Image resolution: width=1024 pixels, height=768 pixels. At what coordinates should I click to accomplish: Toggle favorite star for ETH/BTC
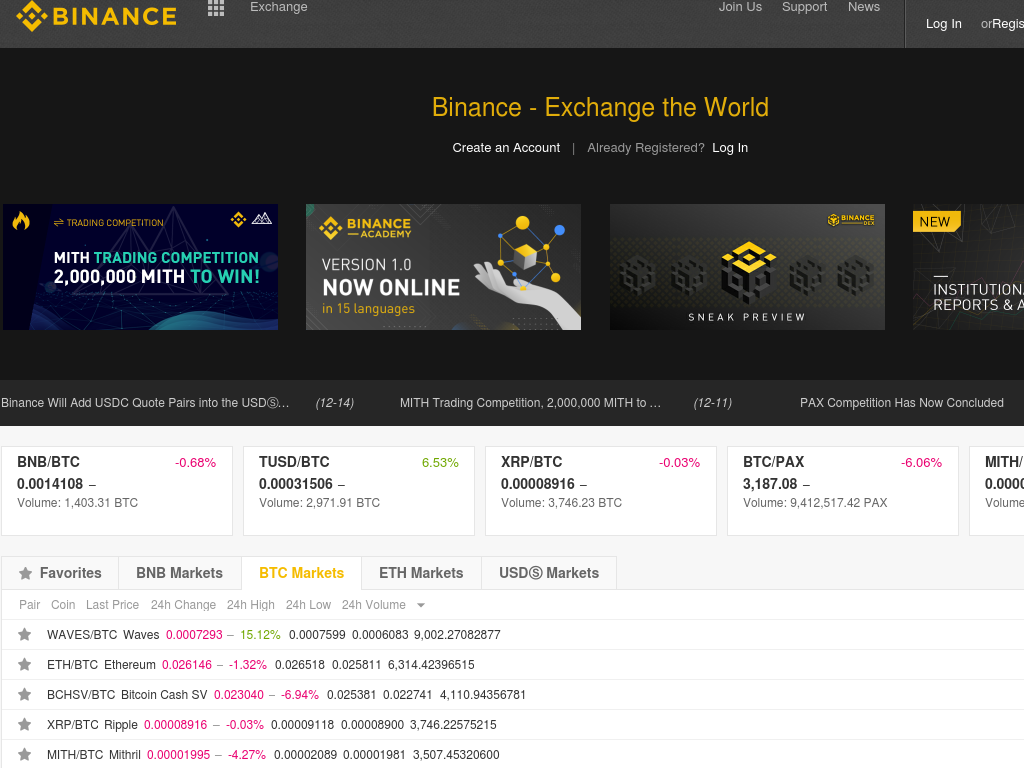click(25, 664)
